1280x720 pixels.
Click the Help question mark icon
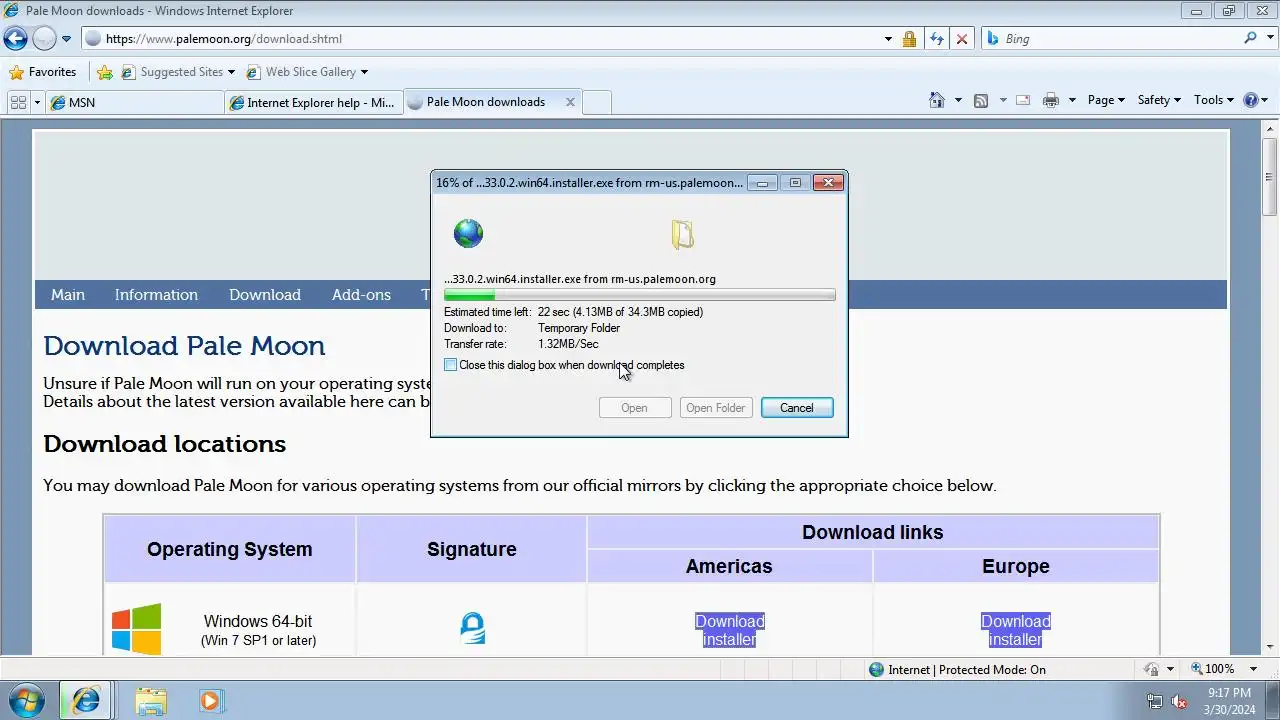point(1250,100)
